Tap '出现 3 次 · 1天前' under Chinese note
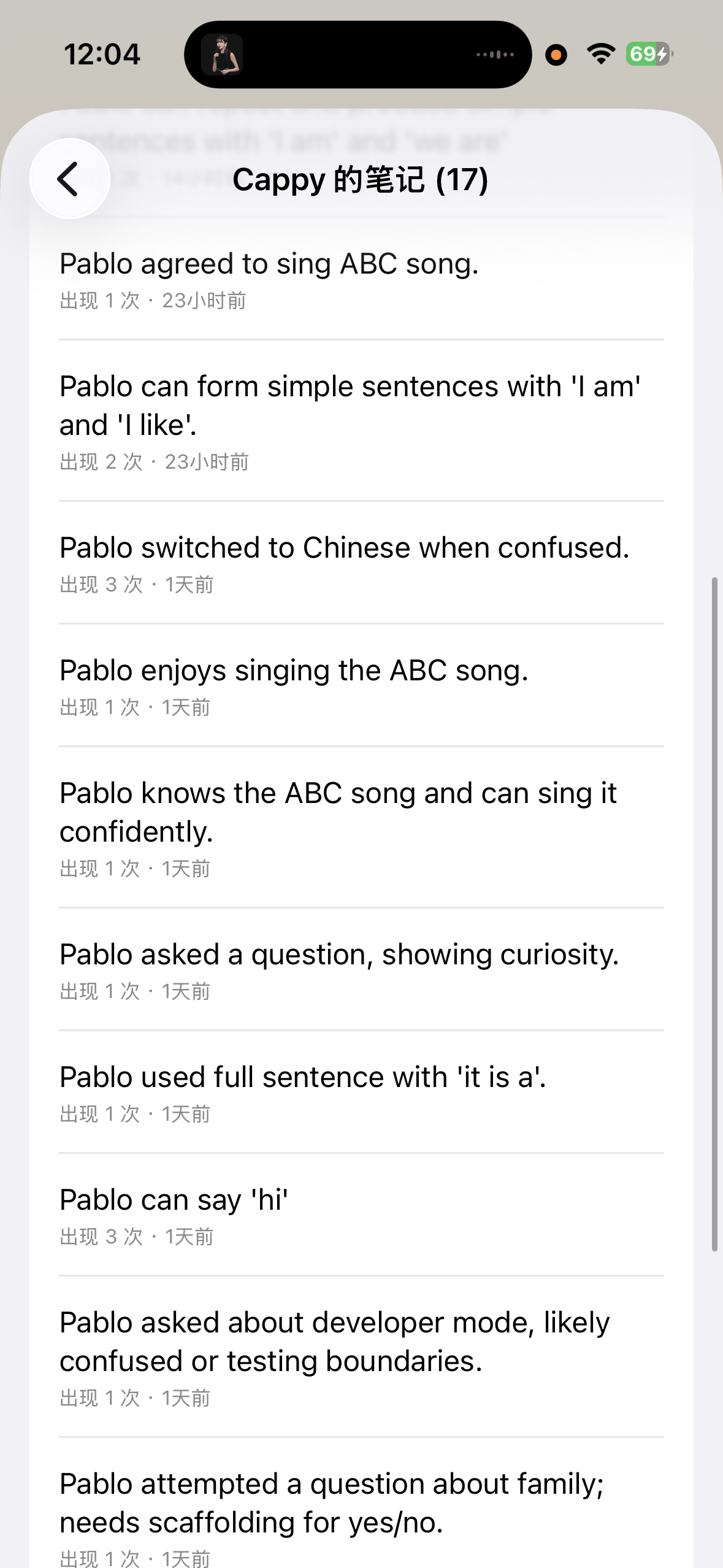This screenshot has width=723, height=1568. (137, 585)
